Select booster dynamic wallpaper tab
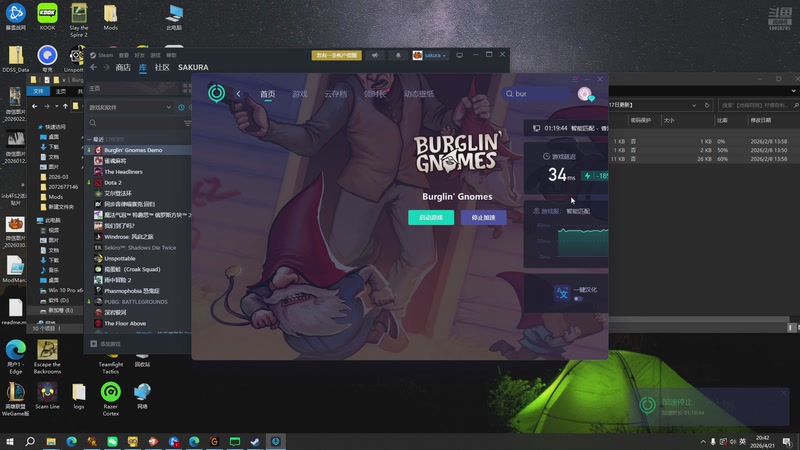Image resolution: width=800 pixels, height=450 pixels. (419, 94)
